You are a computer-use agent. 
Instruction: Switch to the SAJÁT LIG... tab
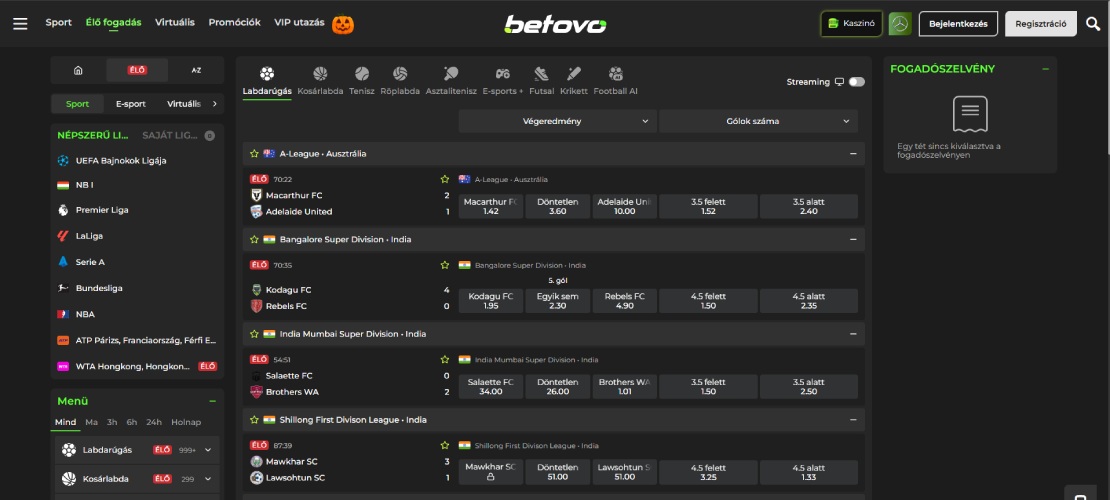point(170,135)
